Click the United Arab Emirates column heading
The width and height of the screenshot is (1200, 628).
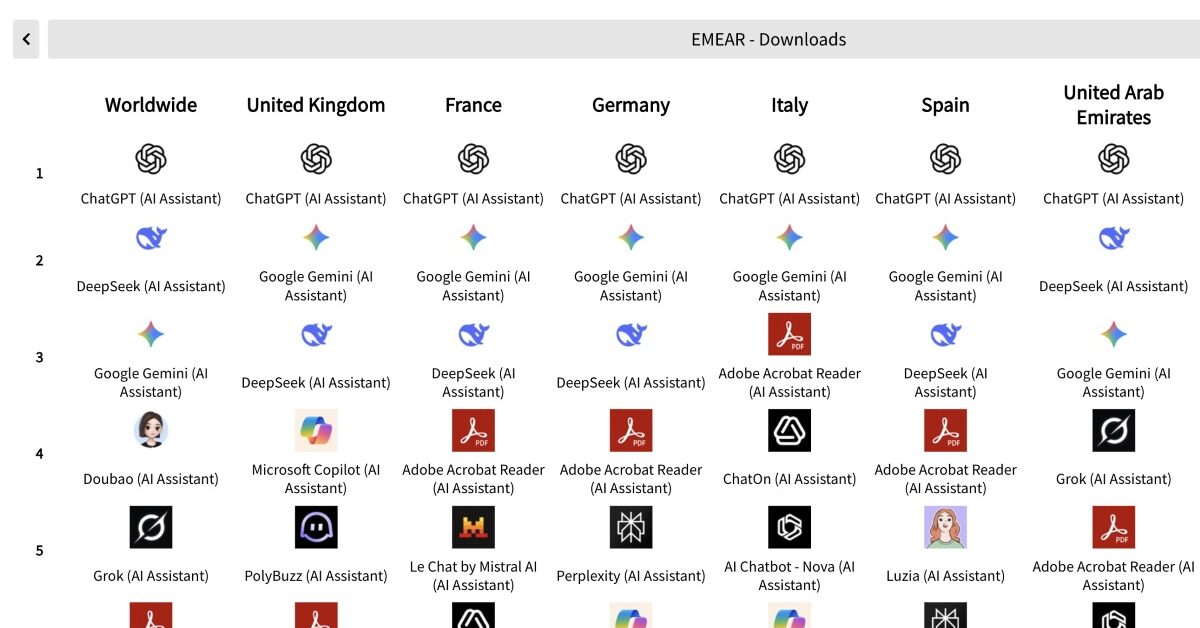(1113, 105)
